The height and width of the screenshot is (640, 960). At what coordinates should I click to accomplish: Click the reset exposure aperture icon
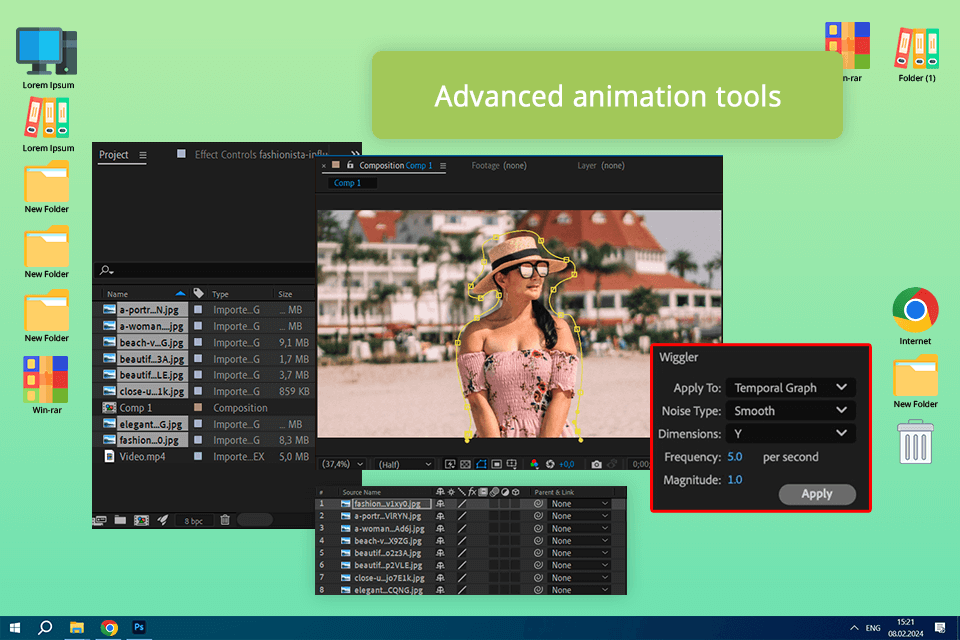550,464
